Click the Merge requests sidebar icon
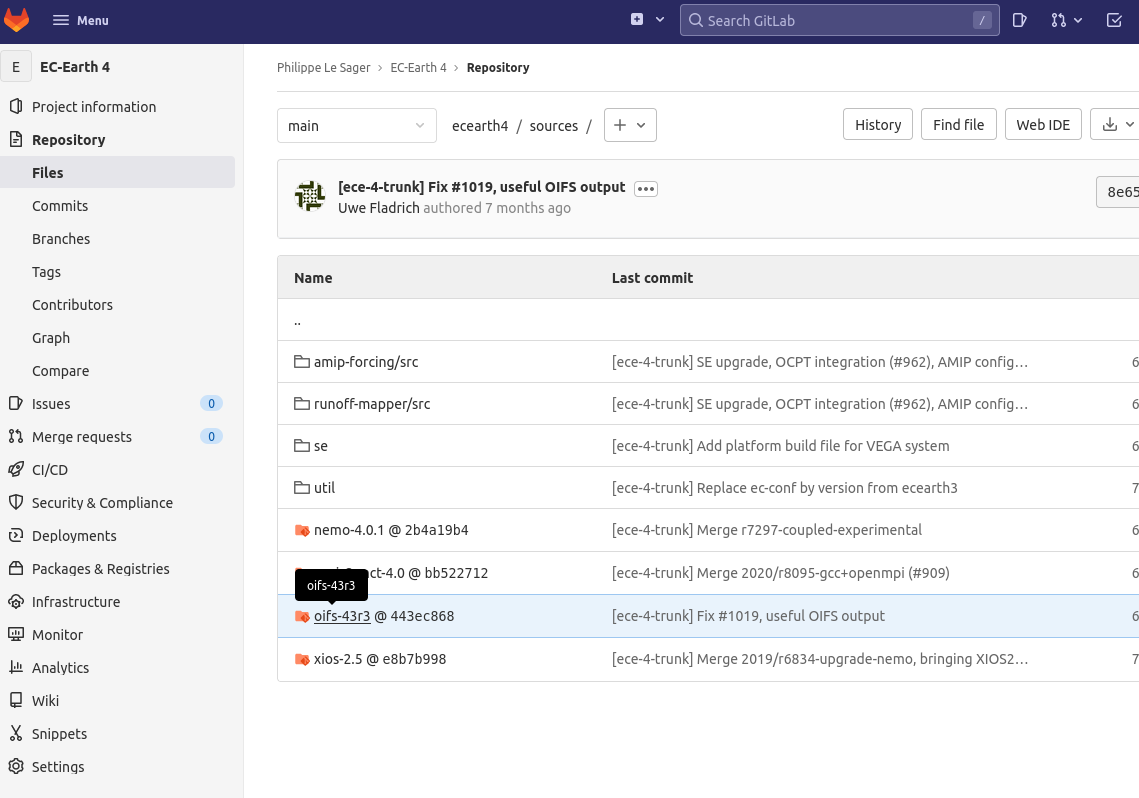Screen dimensions: 1139x798 (16, 436)
